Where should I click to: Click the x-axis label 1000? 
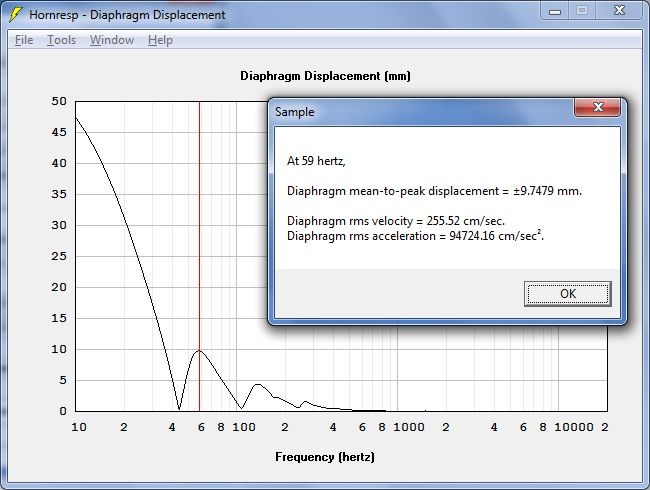409,427
